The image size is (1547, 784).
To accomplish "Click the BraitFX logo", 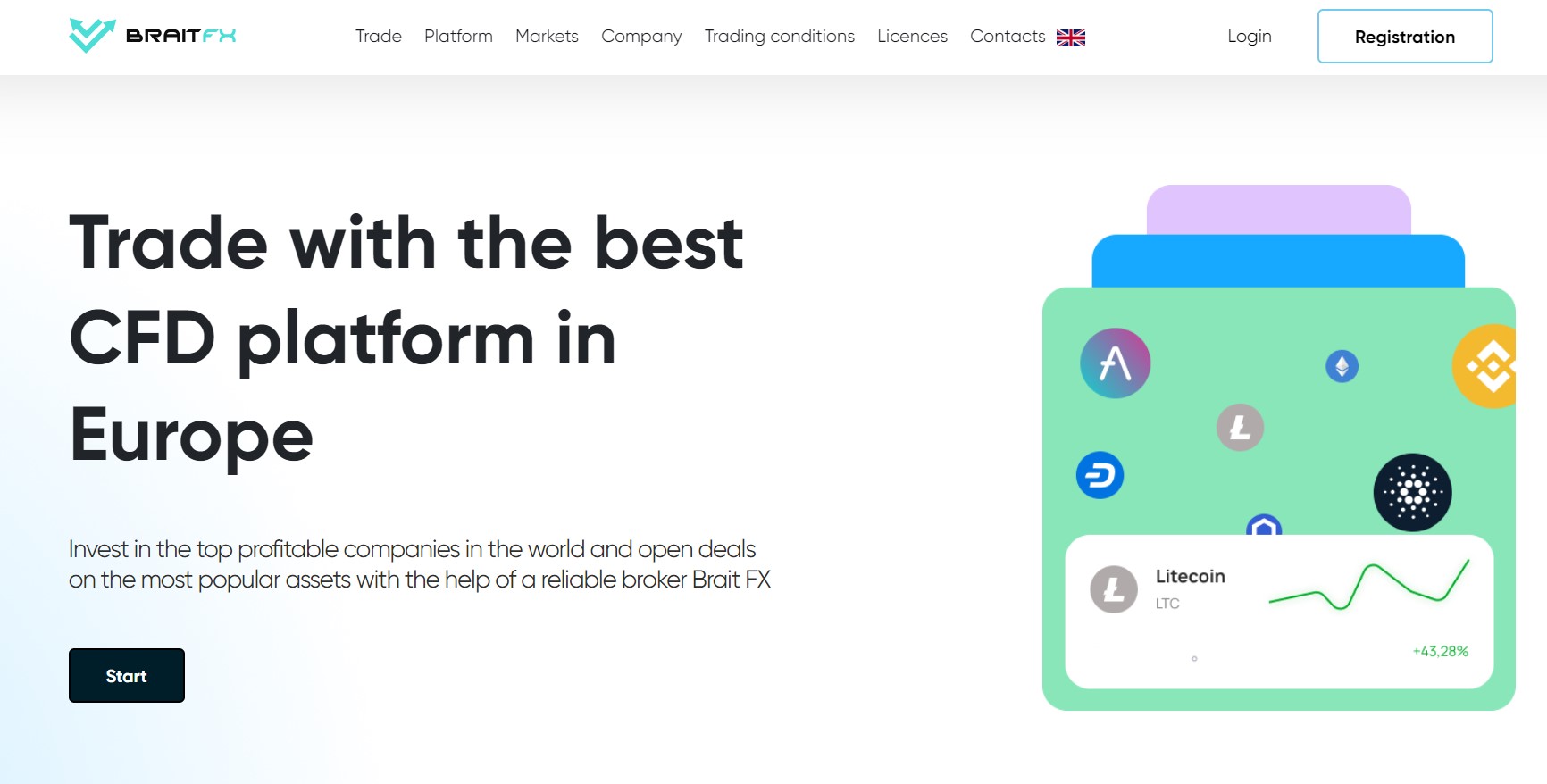I will click(x=153, y=36).
